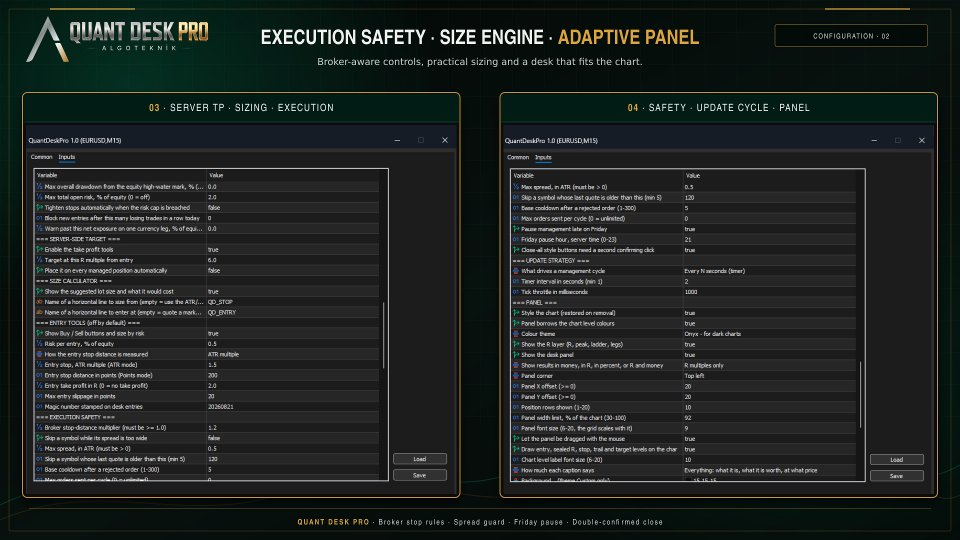
Task: Select the '=== SERVER-SIDE TARGET ===' row
Action: tap(207, 239)
